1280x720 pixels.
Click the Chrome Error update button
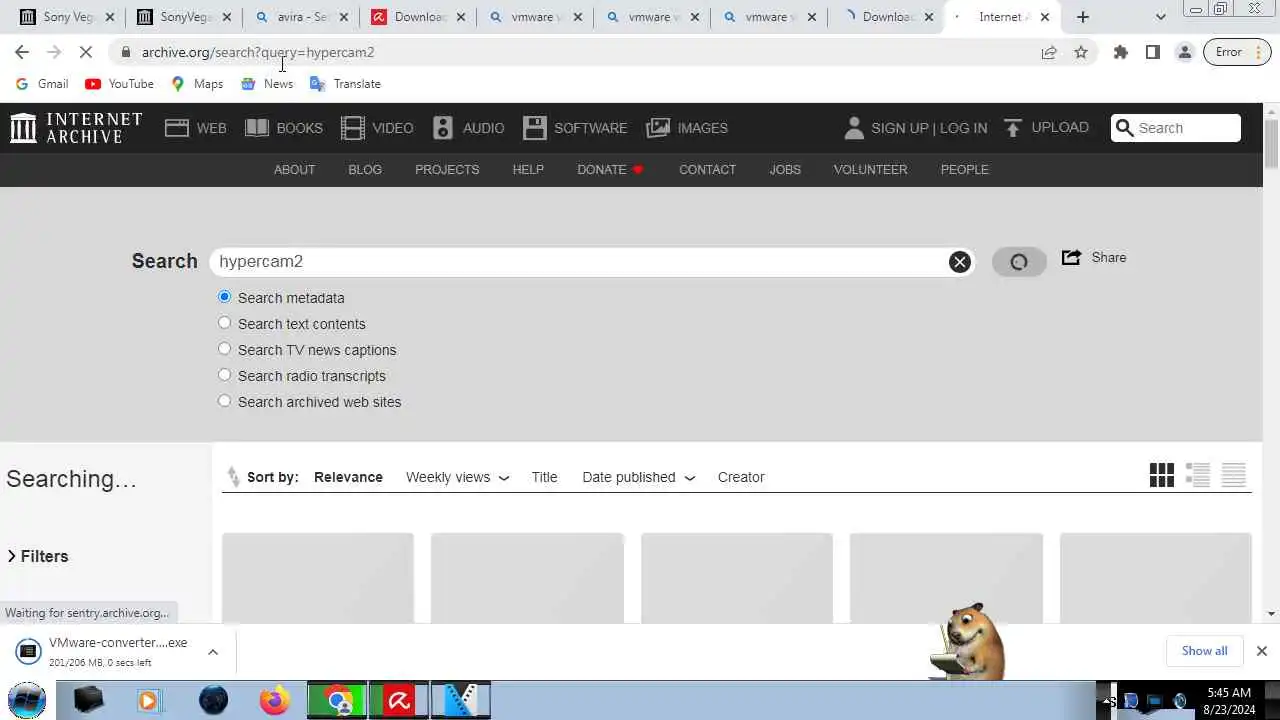(1238, 52)
